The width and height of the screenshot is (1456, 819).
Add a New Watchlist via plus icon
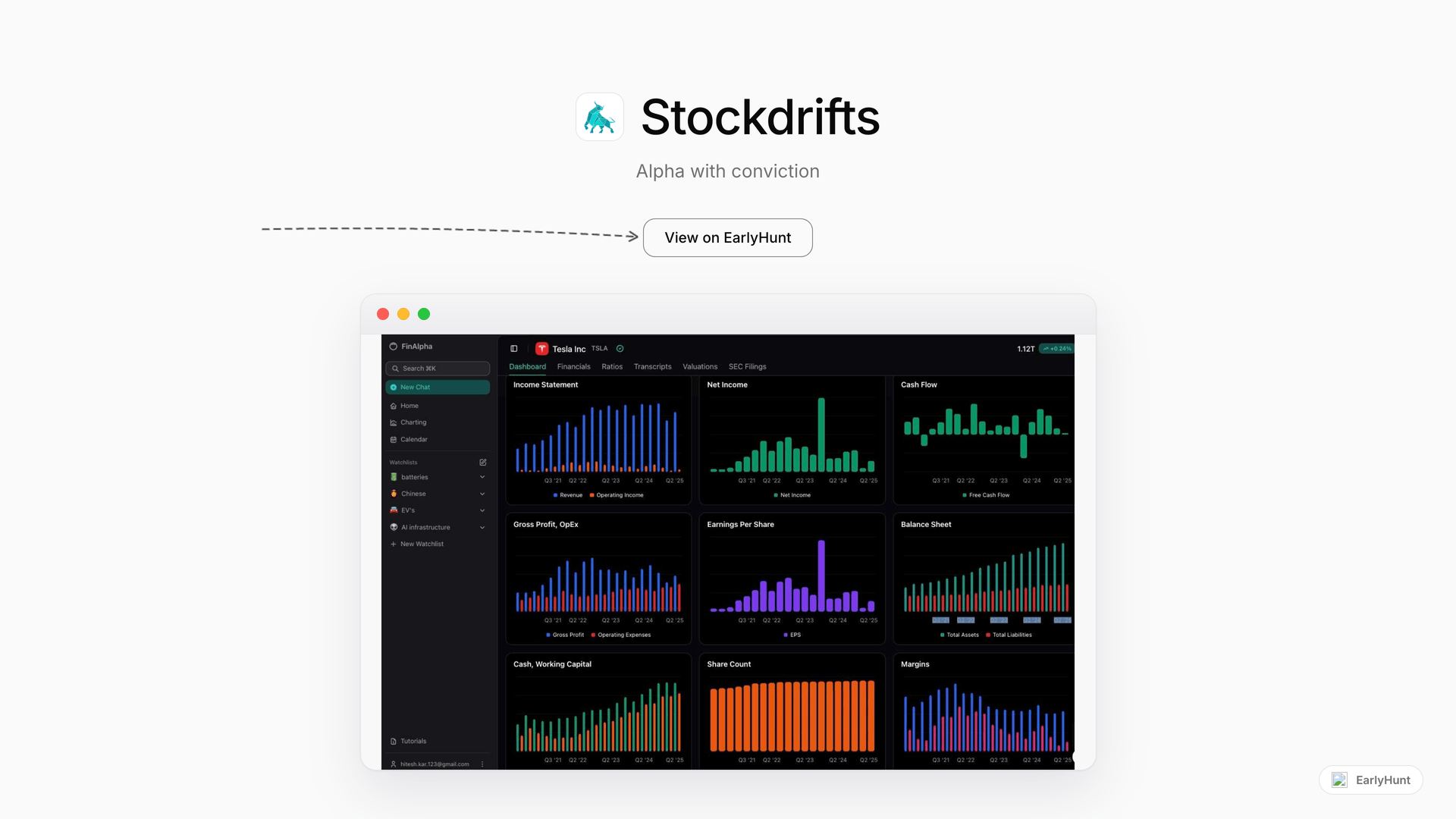(394, 544)
